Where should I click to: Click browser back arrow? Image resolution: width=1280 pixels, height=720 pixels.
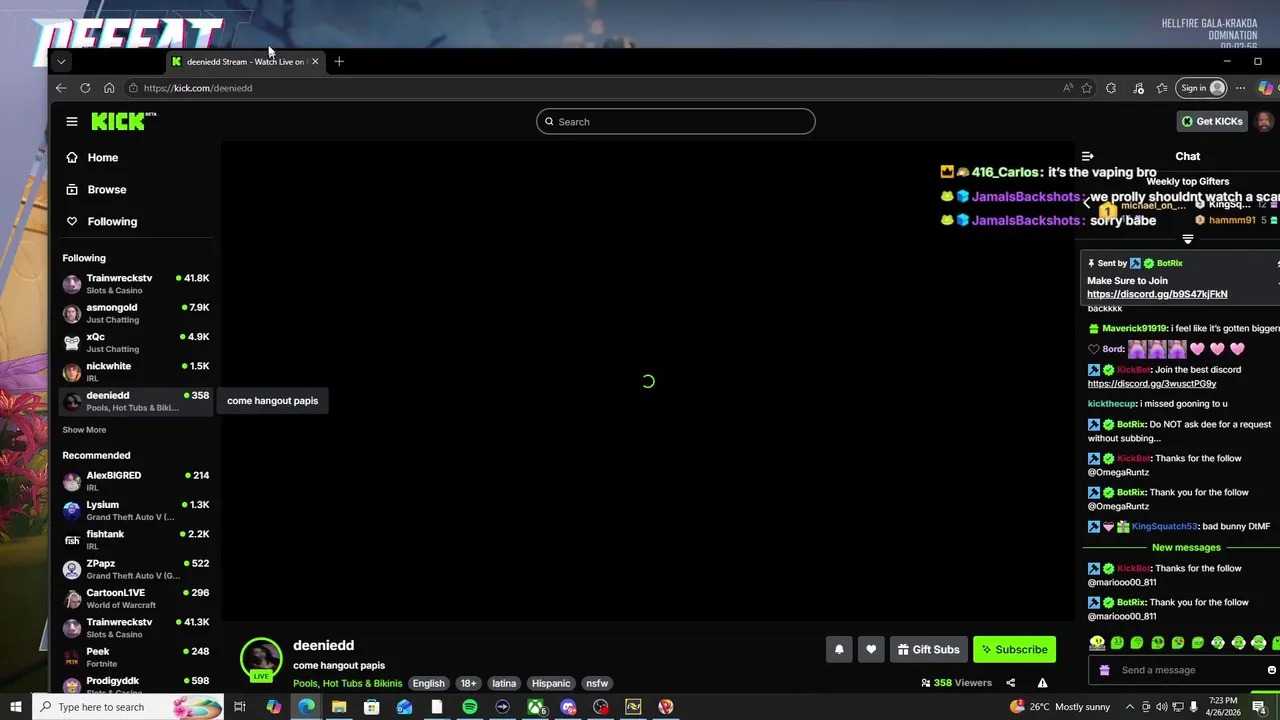tap(61, 88)
